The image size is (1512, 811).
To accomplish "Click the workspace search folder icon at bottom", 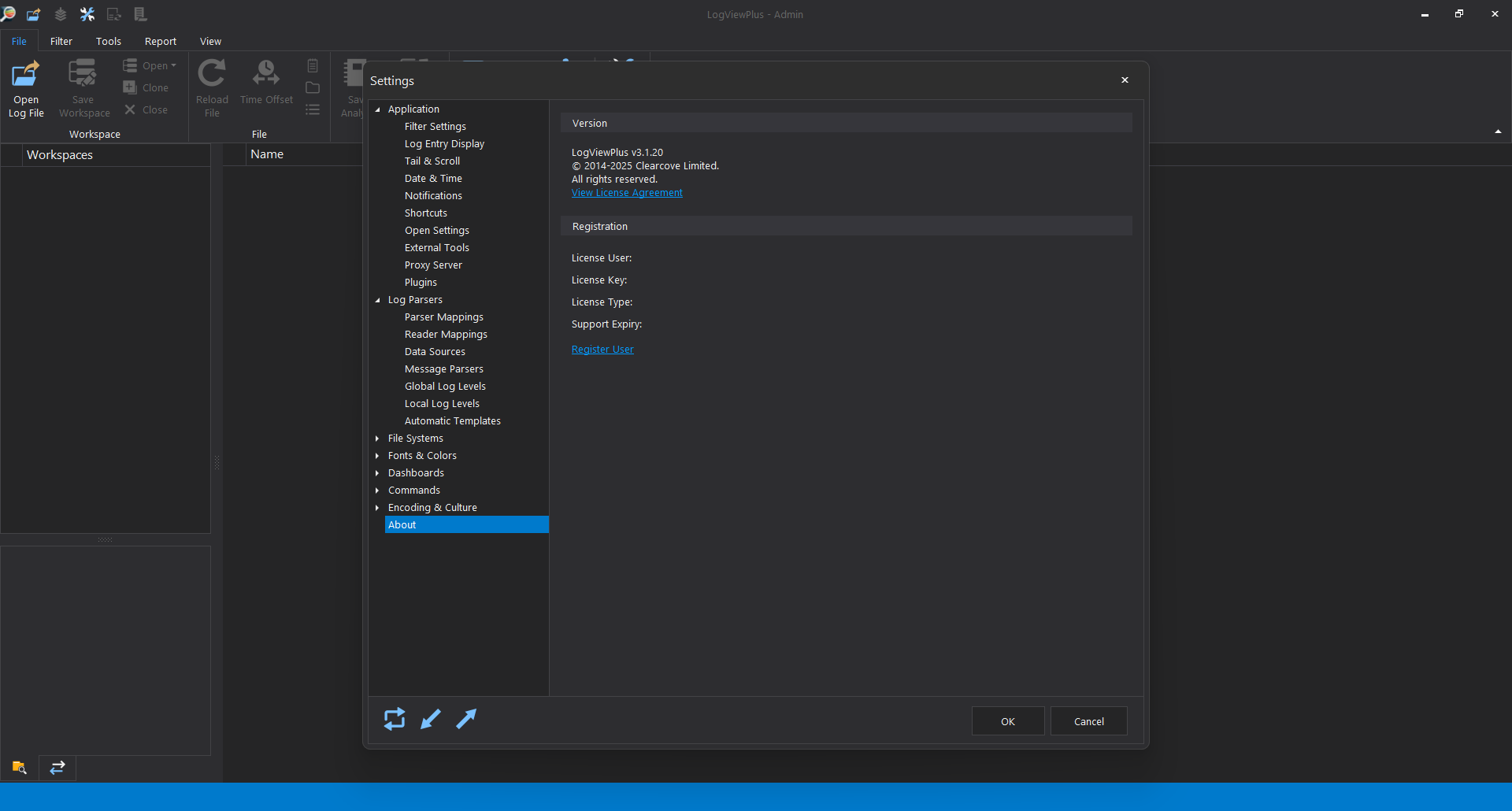I will (20, 768).
